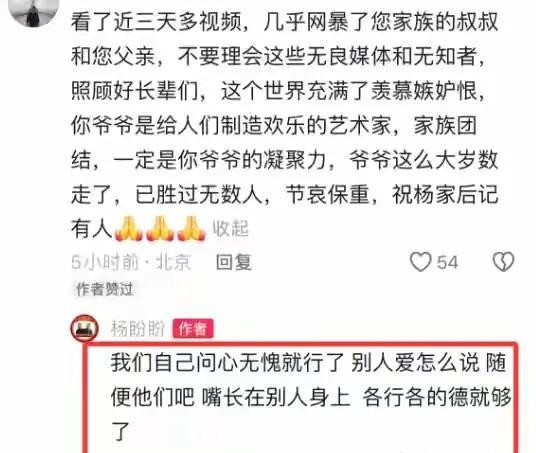This screenshot has height=453, width=536.
Task: Reply to the comment using 回复
Action: tap(234, 262)
